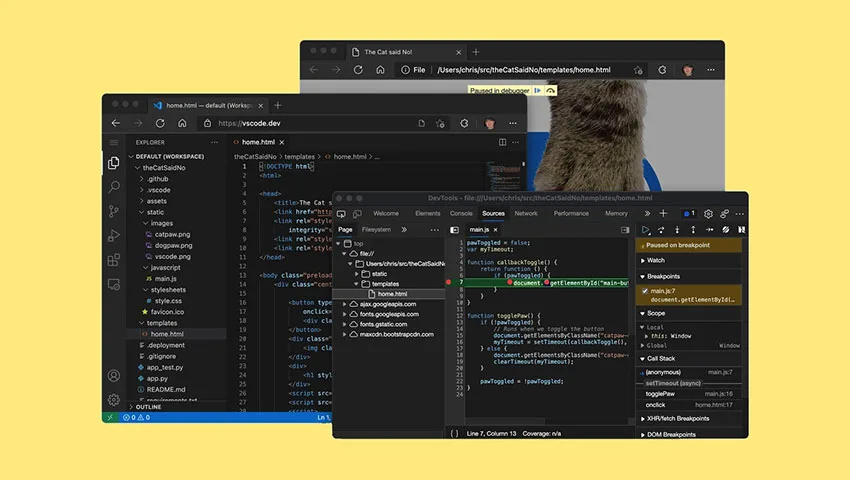This screenshot has width=850, height=480.
Task: Open DevTools Settings gear
Action: pyautogui.click(x=708, y=214)
